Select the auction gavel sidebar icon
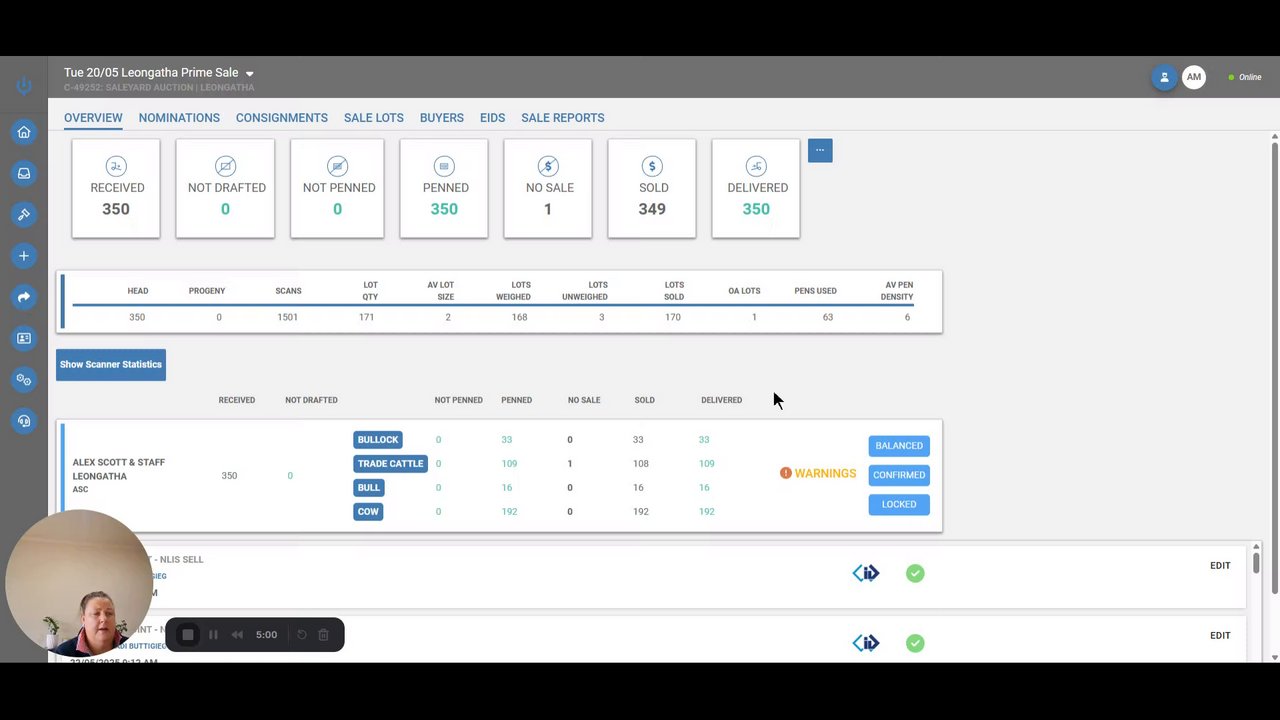Viewport: 1280px width, 720px height. click(x=24, y=214)
